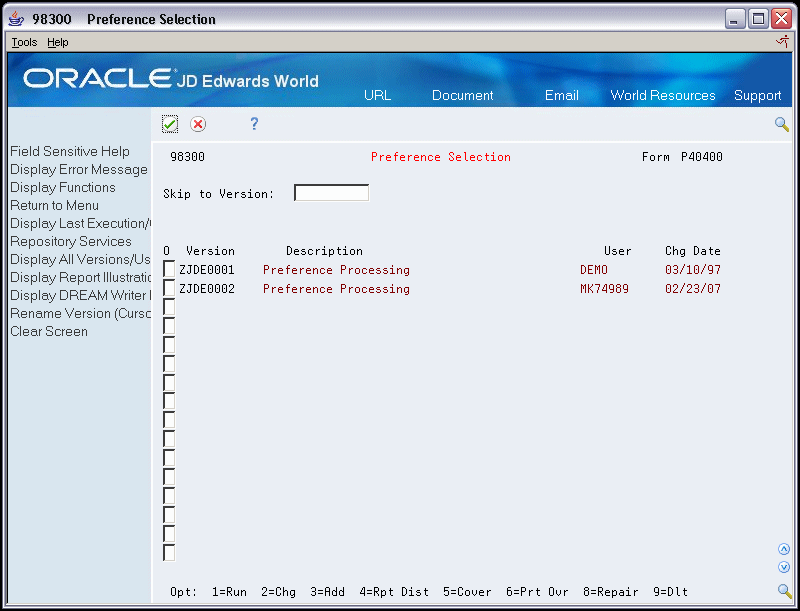Minimize the Preference Selection window
This screenshot has height=611, width=800.
(x=735, y=19)
